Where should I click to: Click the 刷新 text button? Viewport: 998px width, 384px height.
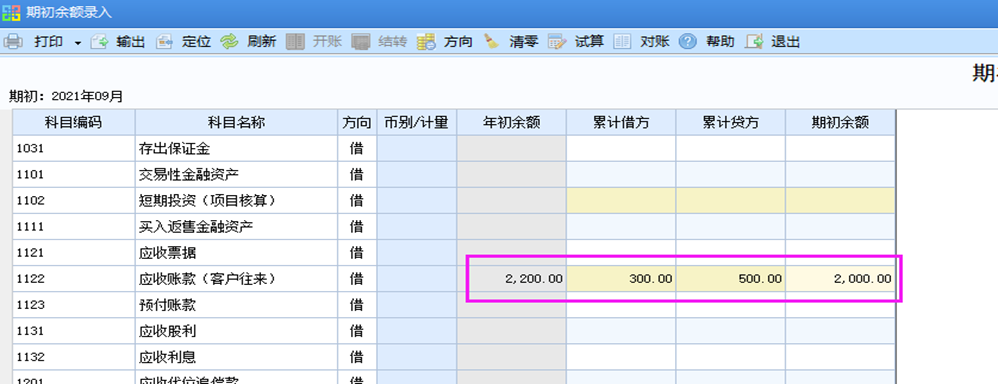[262, 42]
